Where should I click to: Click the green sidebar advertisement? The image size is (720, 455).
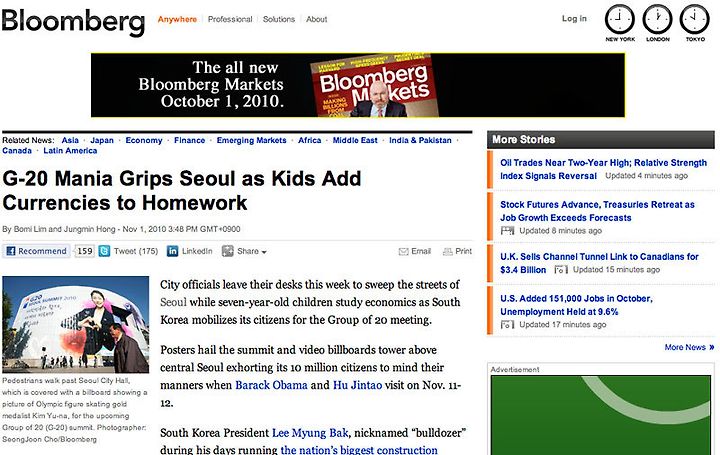601,415
